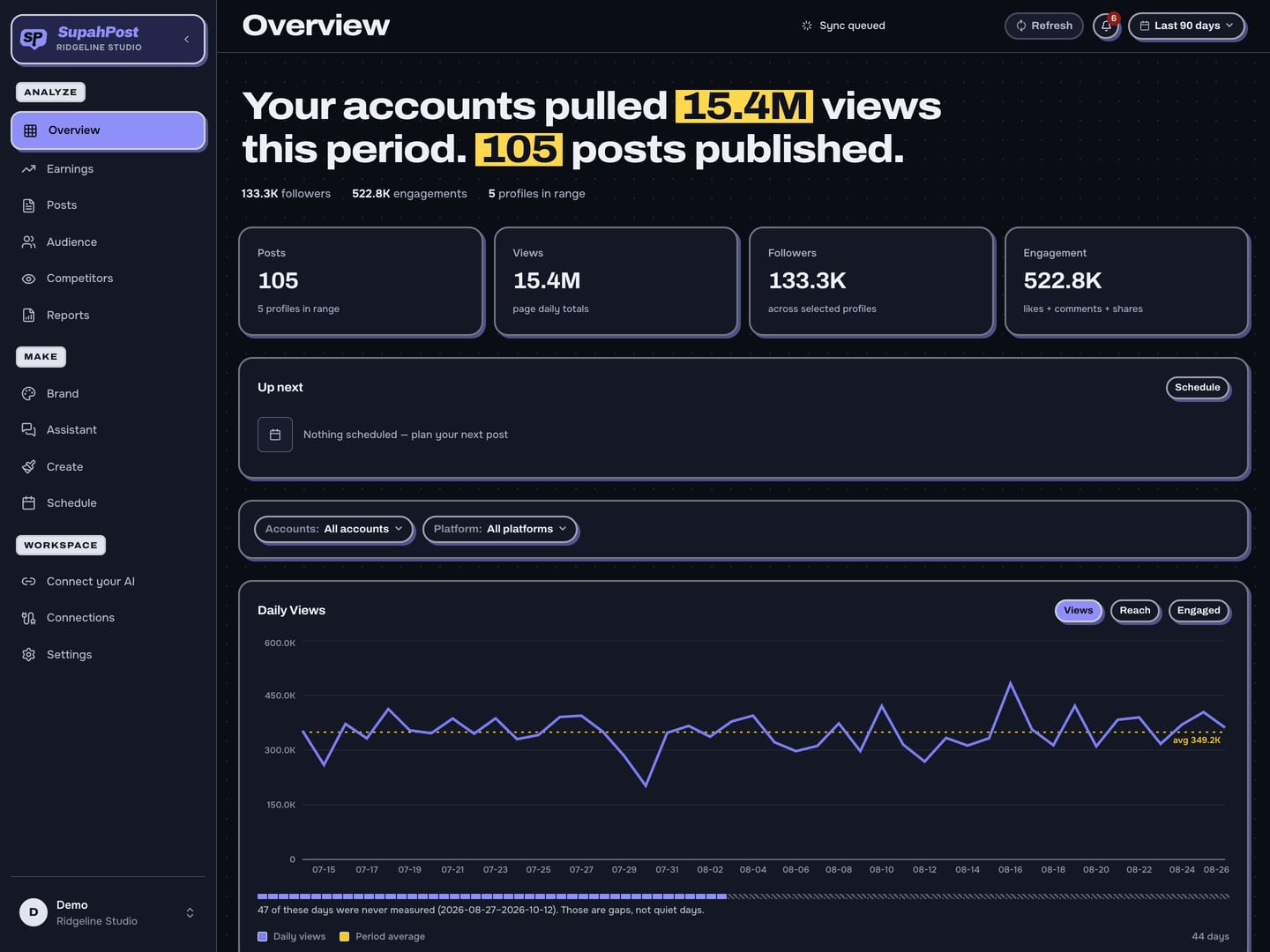Viewport: 1270px width, 952px height.
Task: Collapse the sidebar with the chevron
Action: [186, 39]
